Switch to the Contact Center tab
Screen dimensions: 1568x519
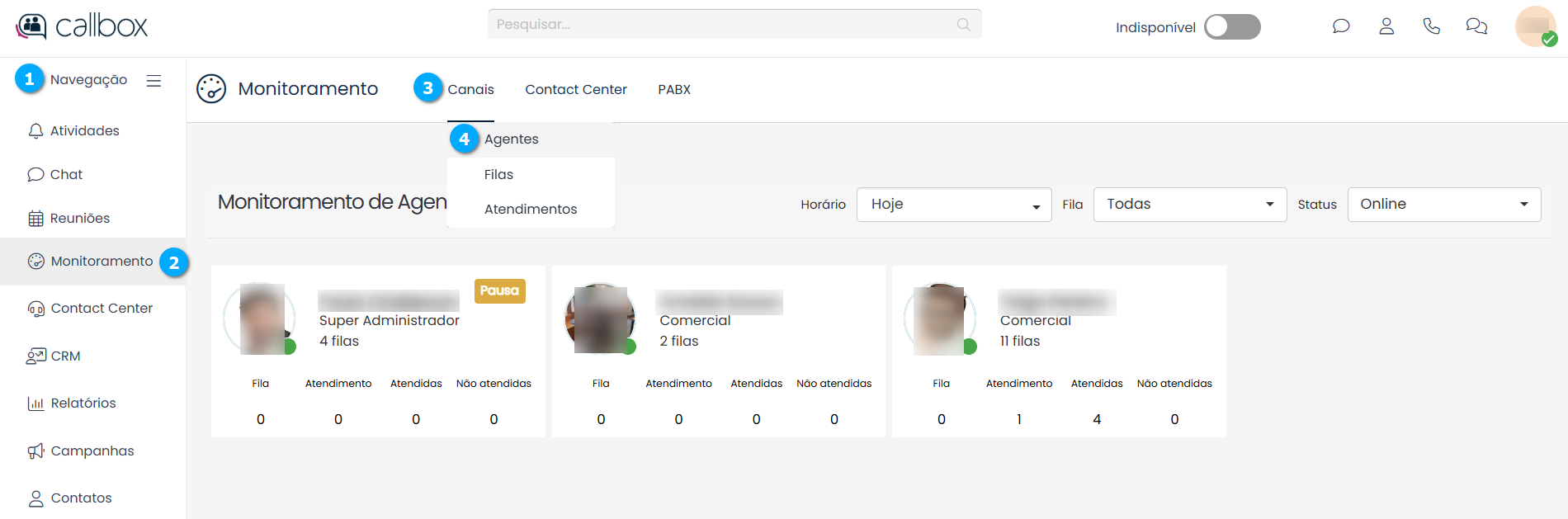pos(576,89)
